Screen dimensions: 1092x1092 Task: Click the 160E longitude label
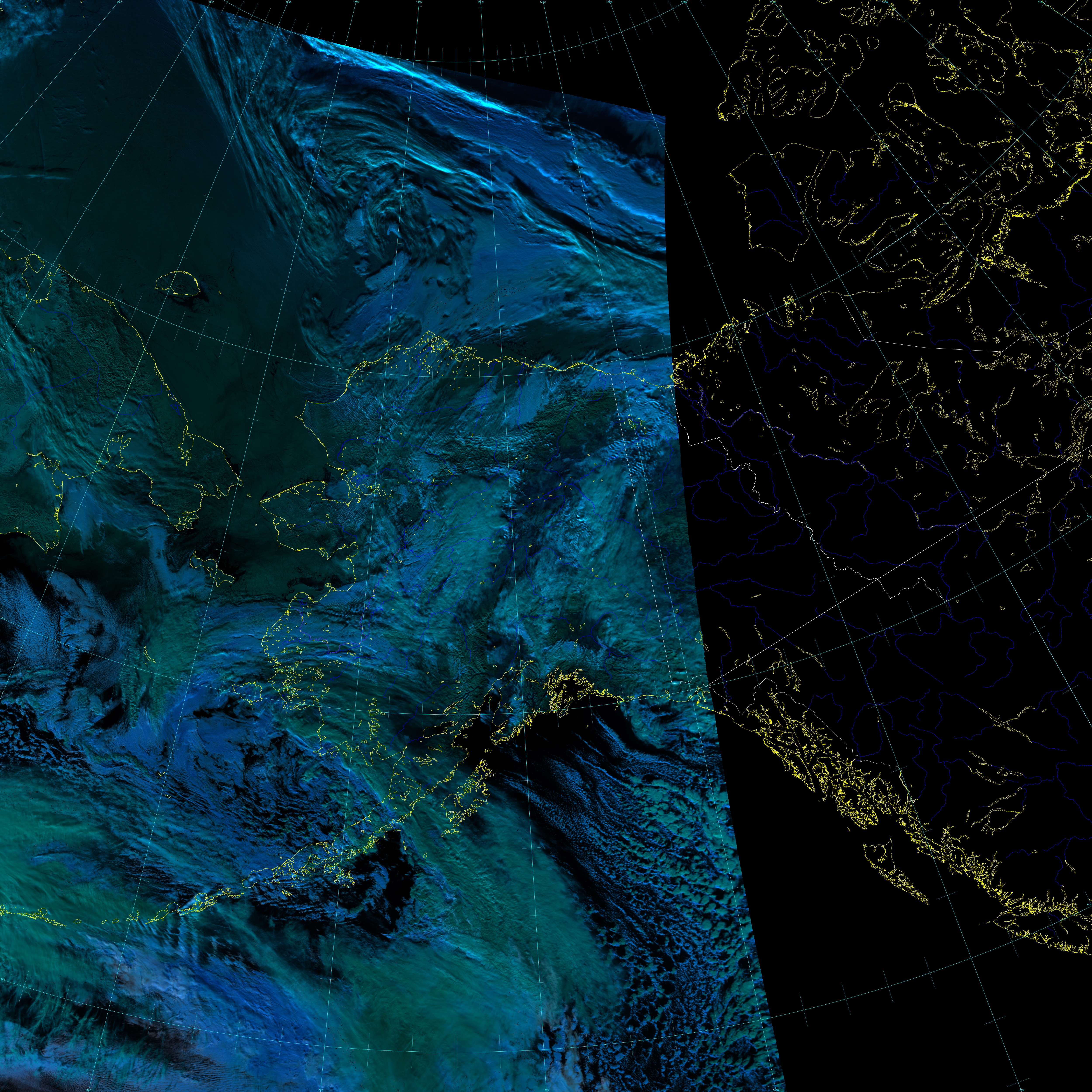click(x=119, y=2)
